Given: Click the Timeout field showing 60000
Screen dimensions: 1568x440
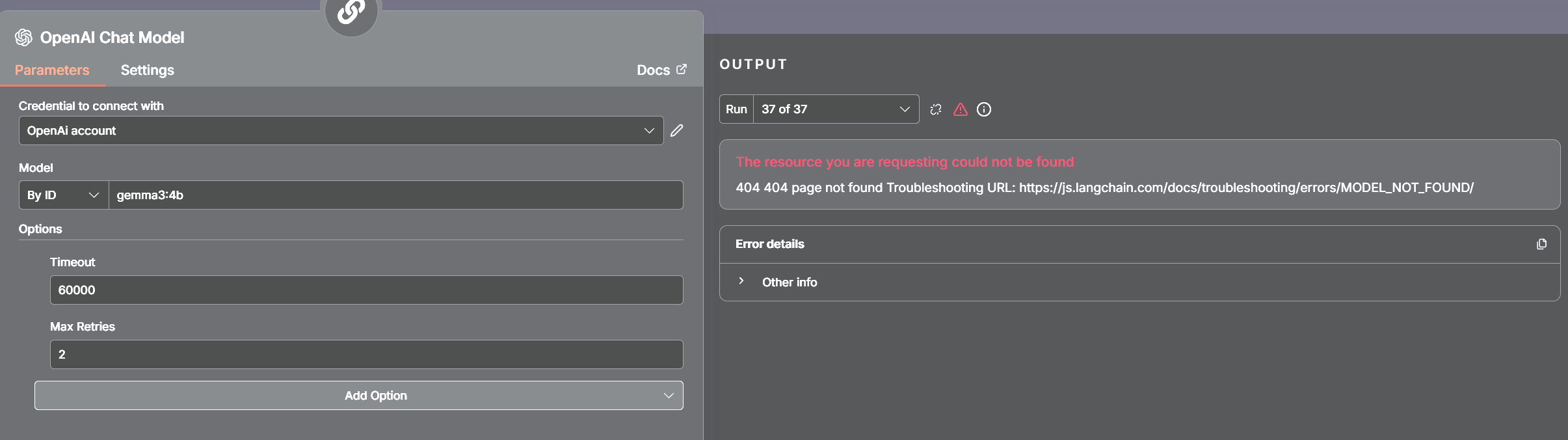Looking at the screenshot, I should (367, 290).
